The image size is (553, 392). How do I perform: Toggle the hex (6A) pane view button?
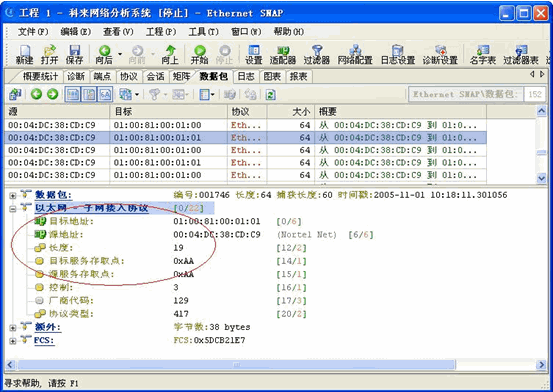(x=105, y=94)
